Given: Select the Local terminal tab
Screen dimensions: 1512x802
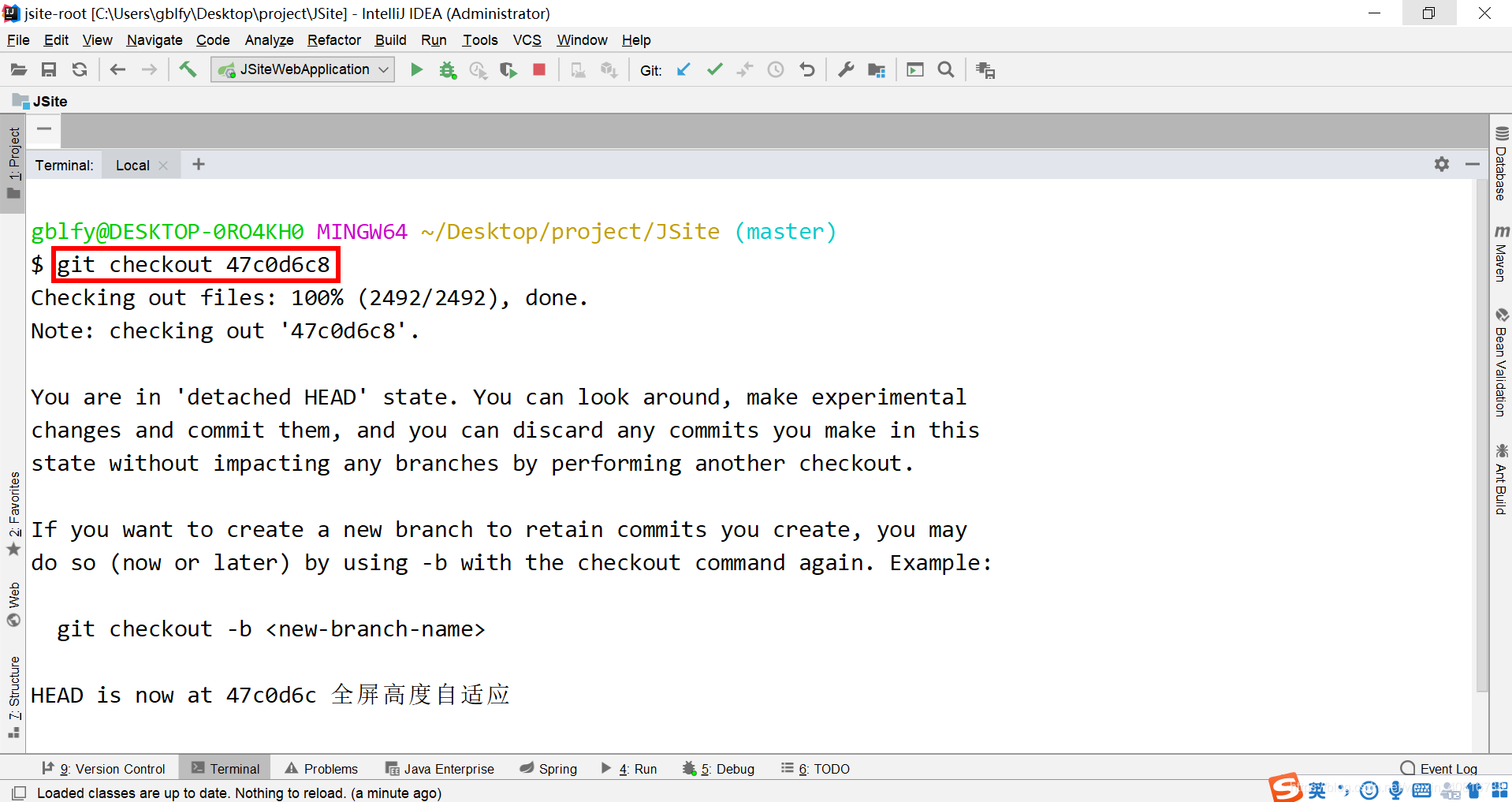Looking at the screenshot, I should [132, 166].
